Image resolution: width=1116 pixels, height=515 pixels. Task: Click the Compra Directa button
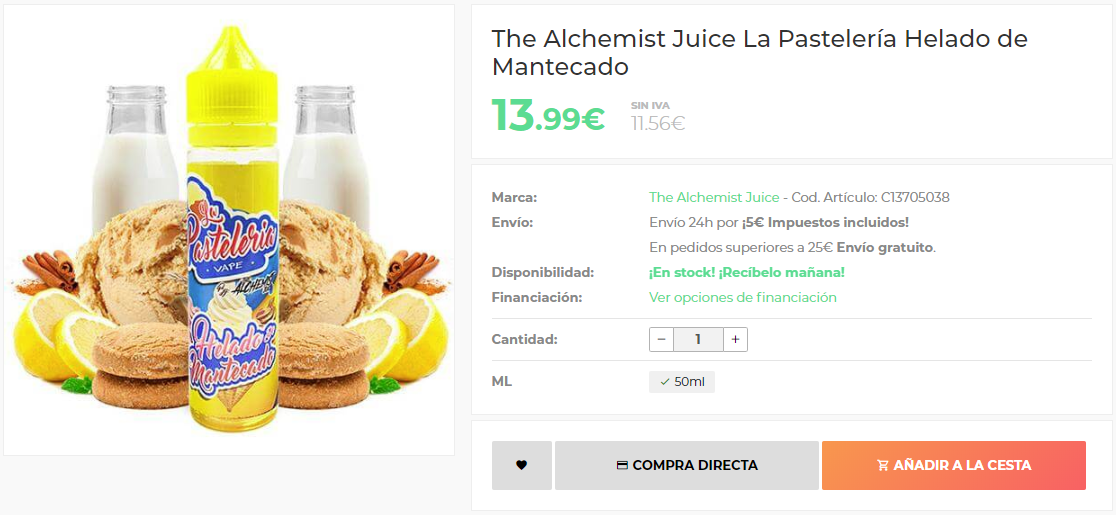click(687, 465)
